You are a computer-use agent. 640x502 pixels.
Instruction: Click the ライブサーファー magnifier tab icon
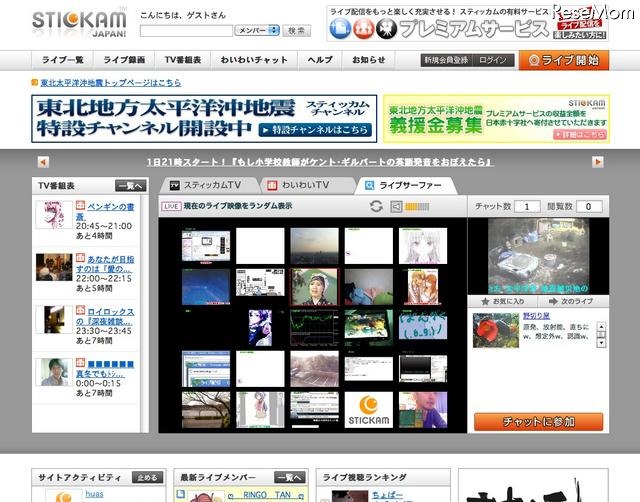coord(369,186)
